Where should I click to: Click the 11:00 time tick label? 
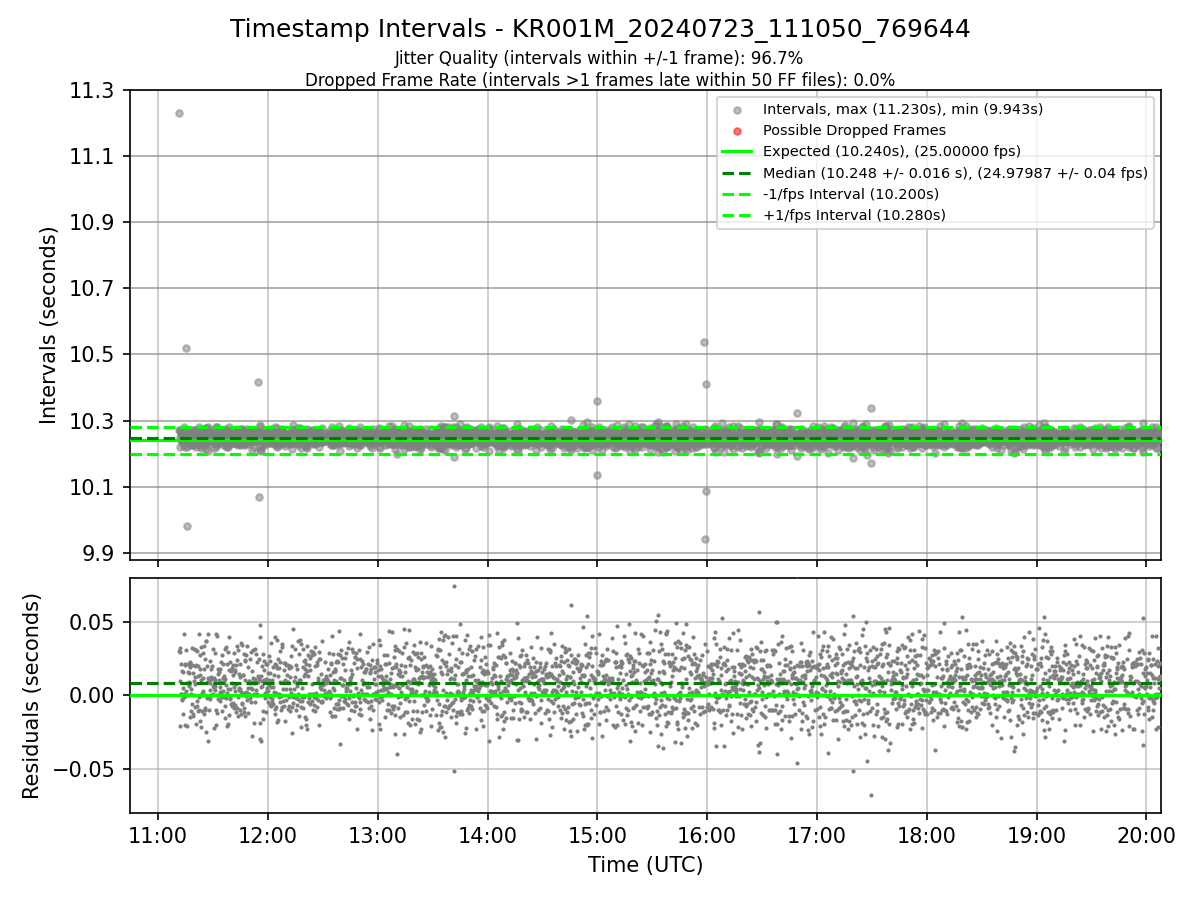click(158, 835)
